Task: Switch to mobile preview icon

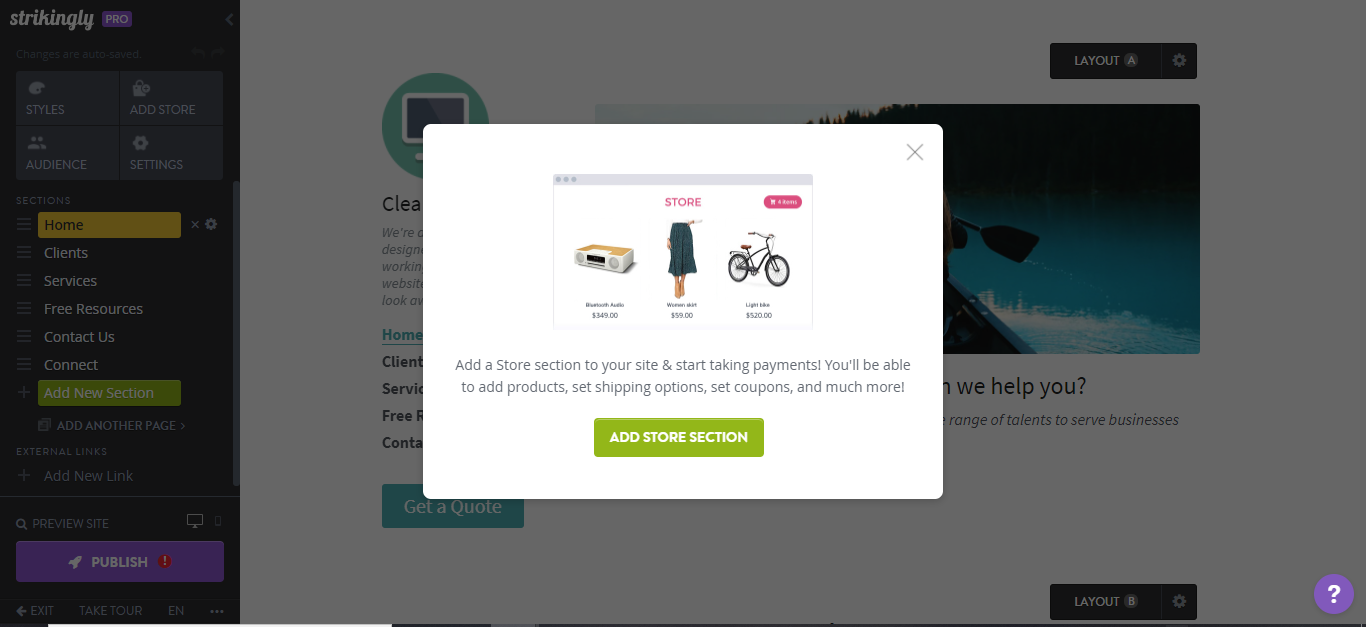Action: point(218,522)
